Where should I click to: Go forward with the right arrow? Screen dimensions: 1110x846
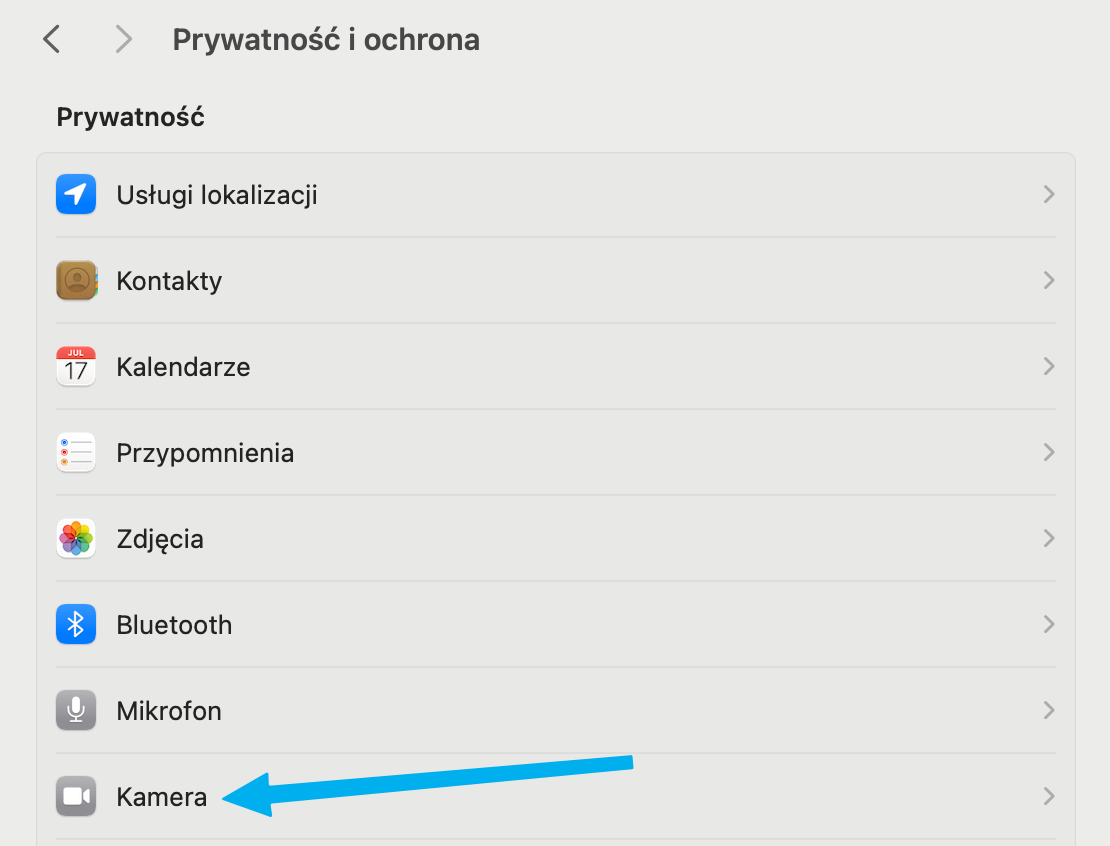123,39
